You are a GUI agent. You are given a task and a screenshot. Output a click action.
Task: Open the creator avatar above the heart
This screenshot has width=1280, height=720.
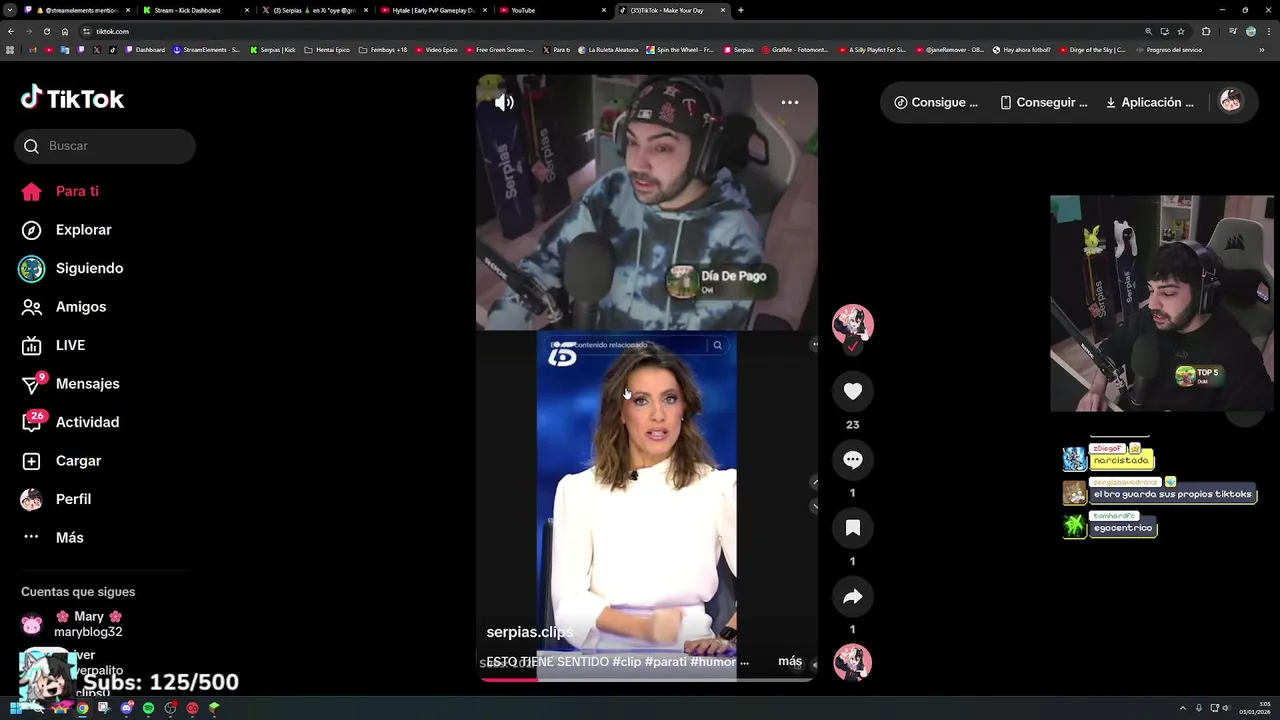tap(852, 325)
